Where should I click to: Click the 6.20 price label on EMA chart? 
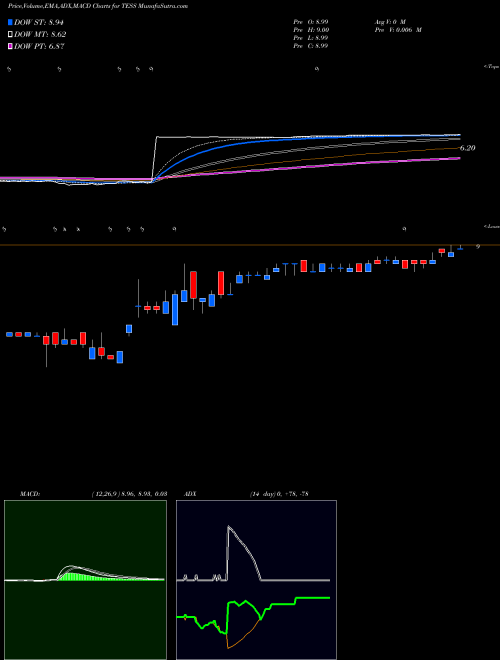pyautogui.click(x=467, y=148)
